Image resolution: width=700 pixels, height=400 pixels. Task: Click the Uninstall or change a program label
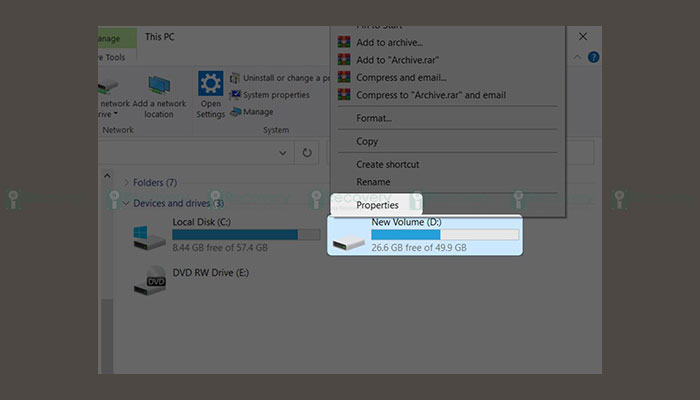pyautogui.click(x=287, y=78)
